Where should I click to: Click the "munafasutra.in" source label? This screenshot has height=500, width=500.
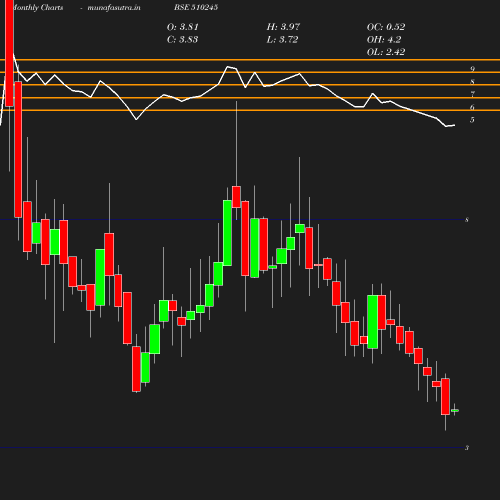tap(114, 7)
